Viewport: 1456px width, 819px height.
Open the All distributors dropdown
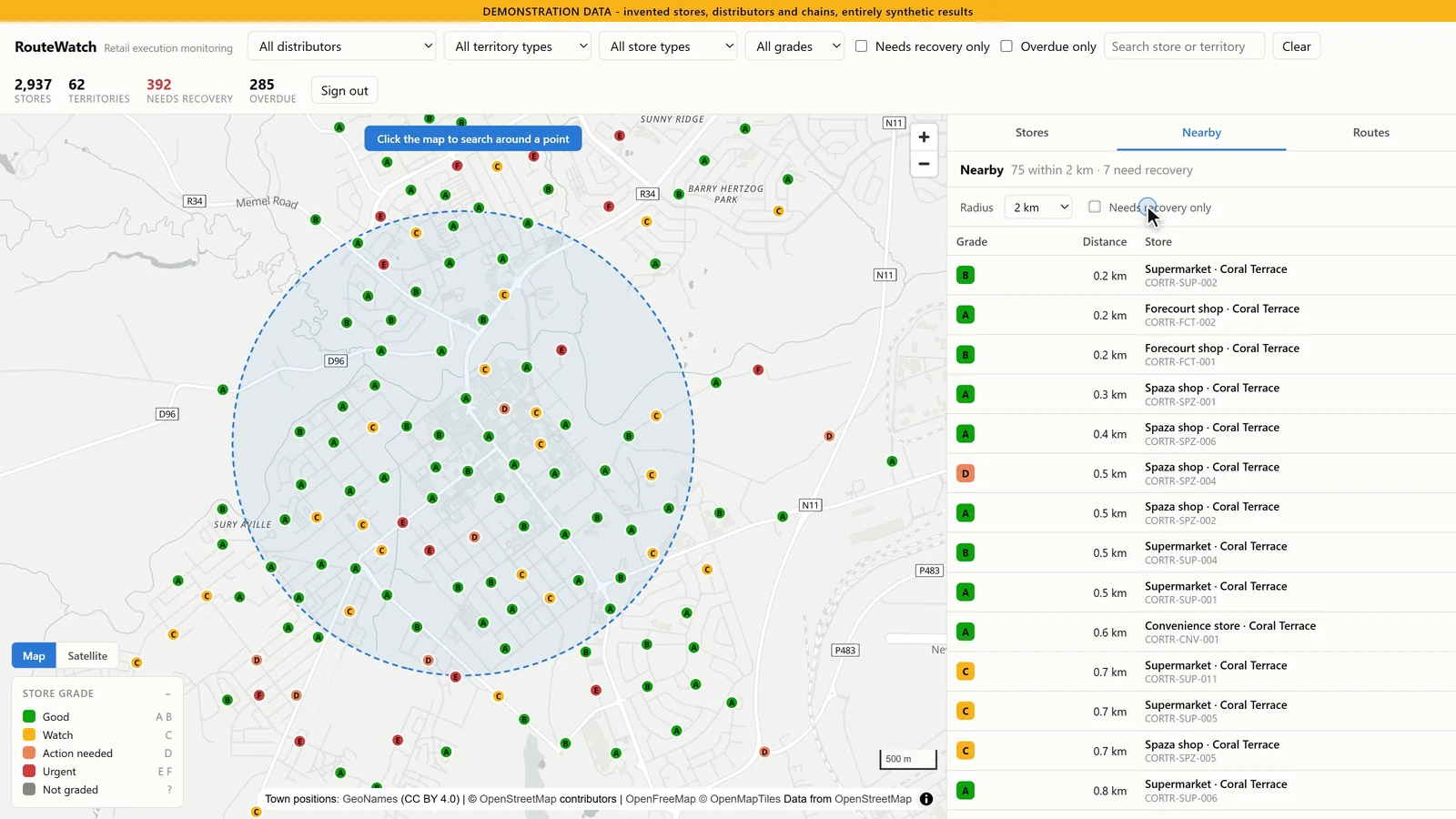pos(343,46)
